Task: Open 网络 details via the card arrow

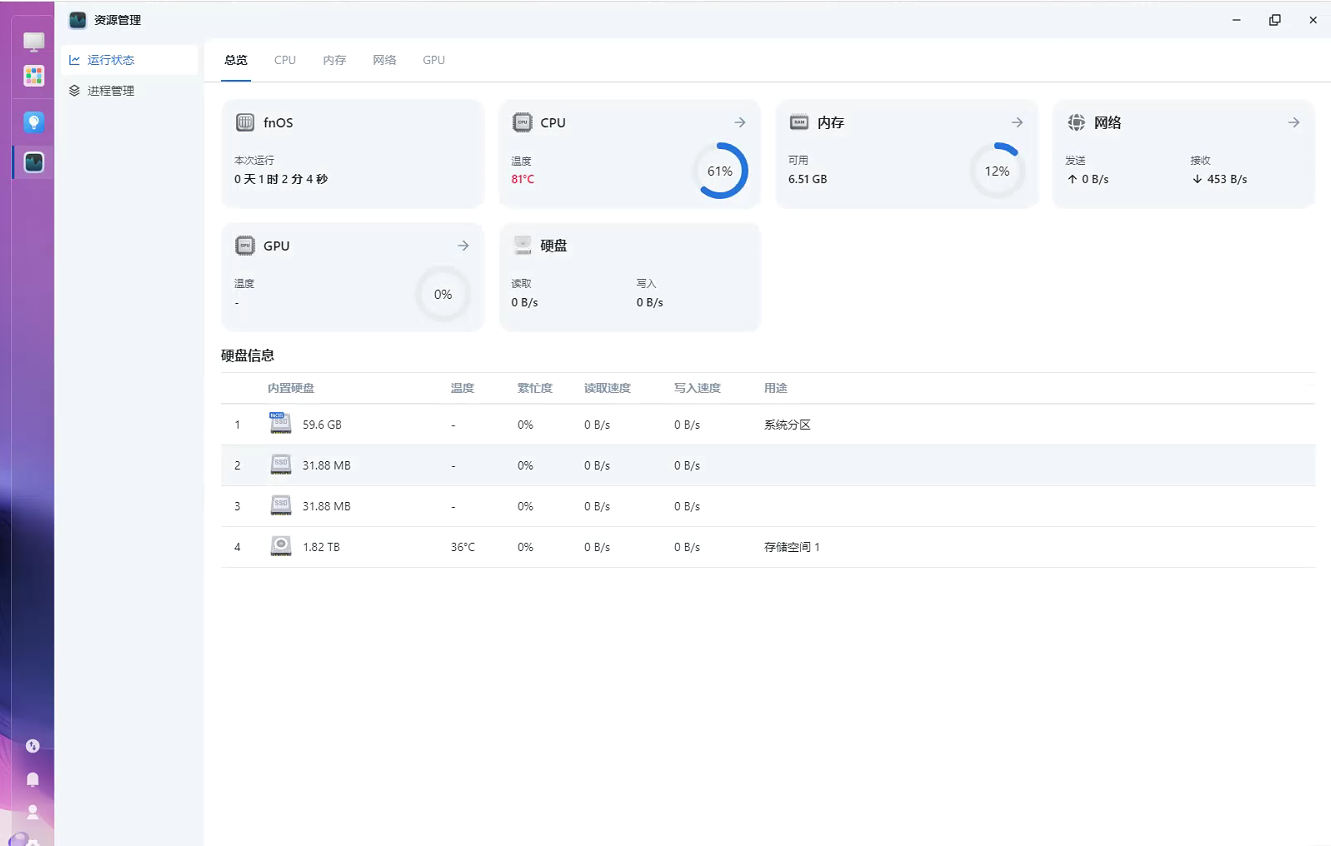Action: (x=1294, y=122)
